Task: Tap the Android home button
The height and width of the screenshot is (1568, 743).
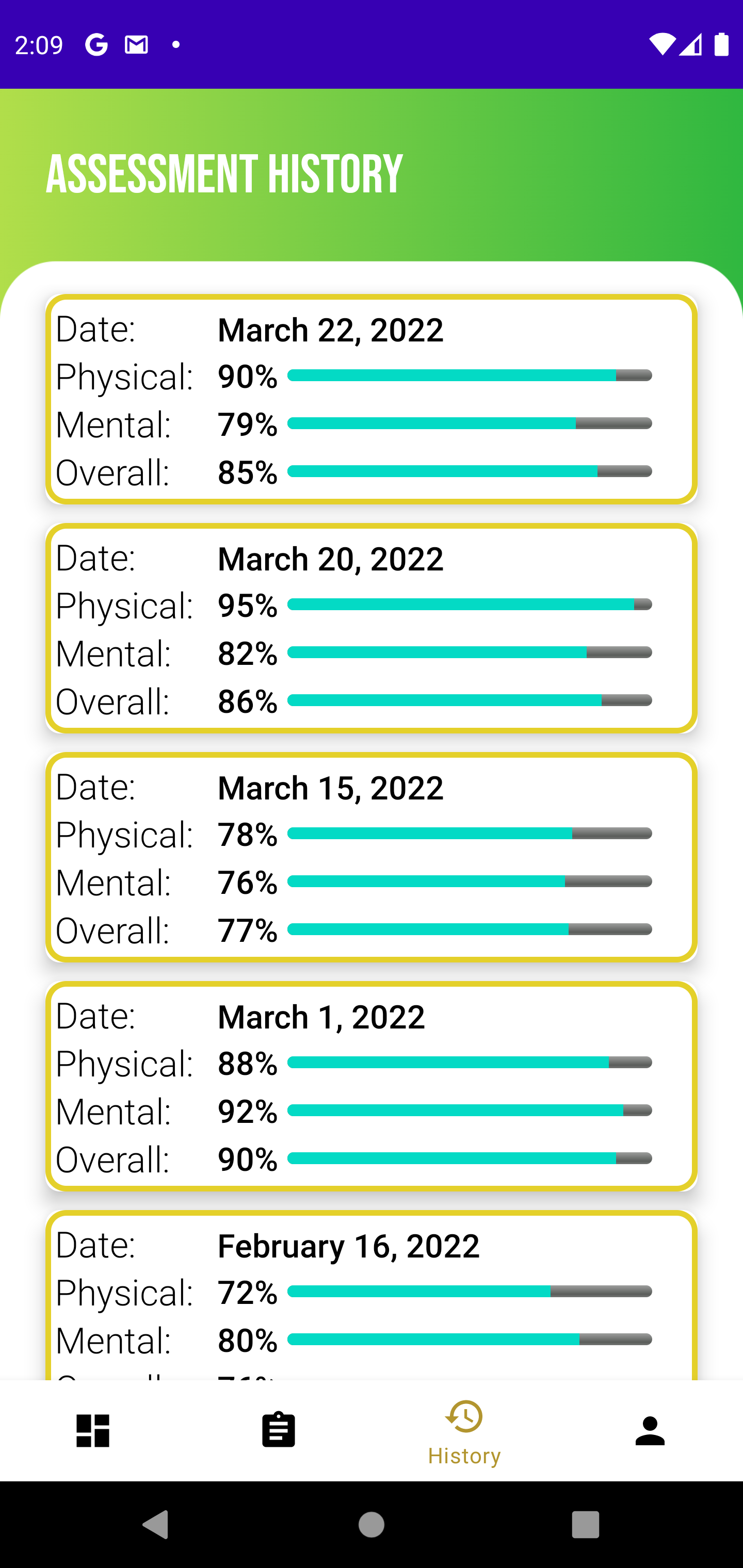Action: coord(372,1525)
